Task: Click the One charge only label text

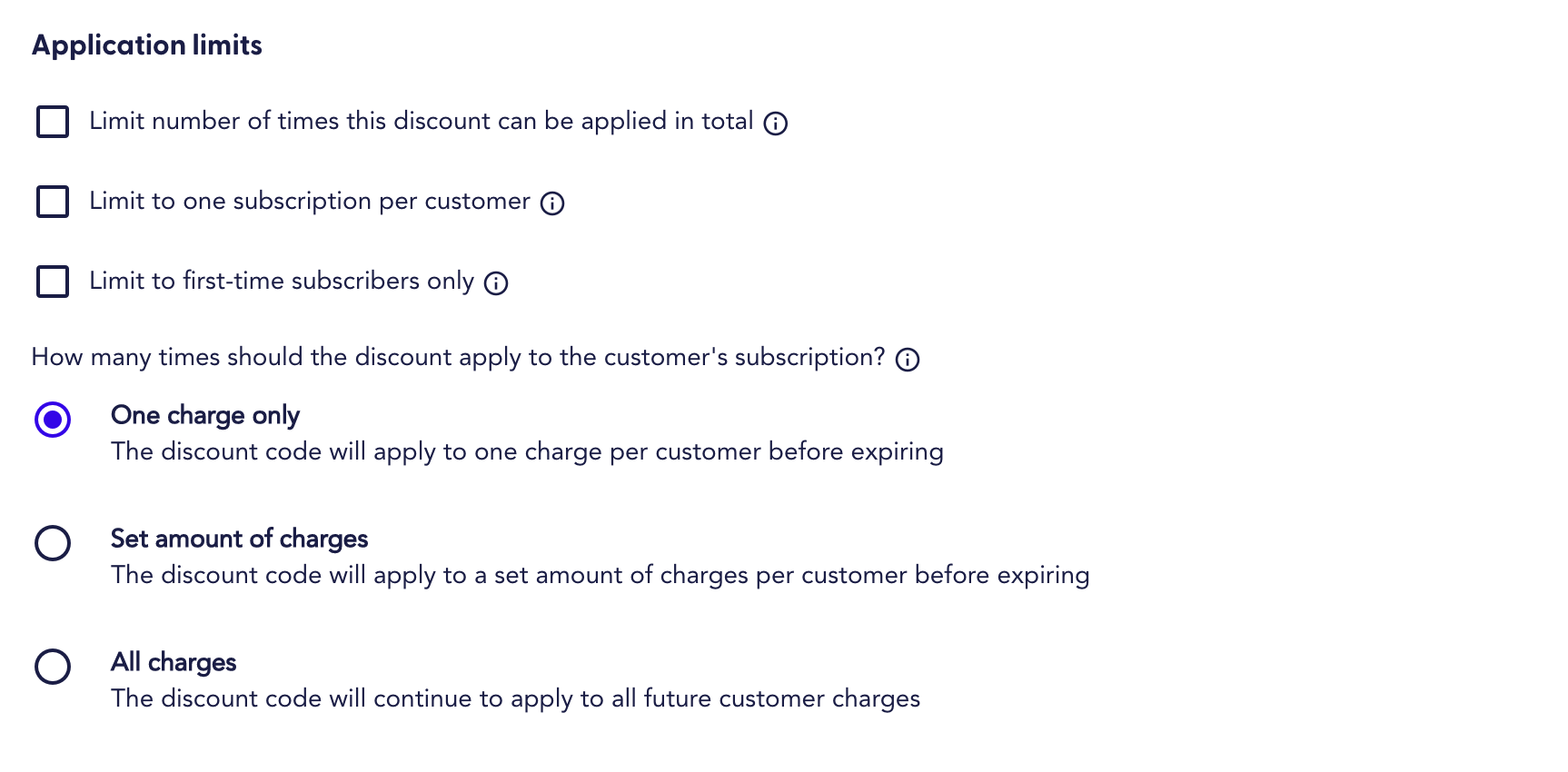Action: [x=204, y=416]
